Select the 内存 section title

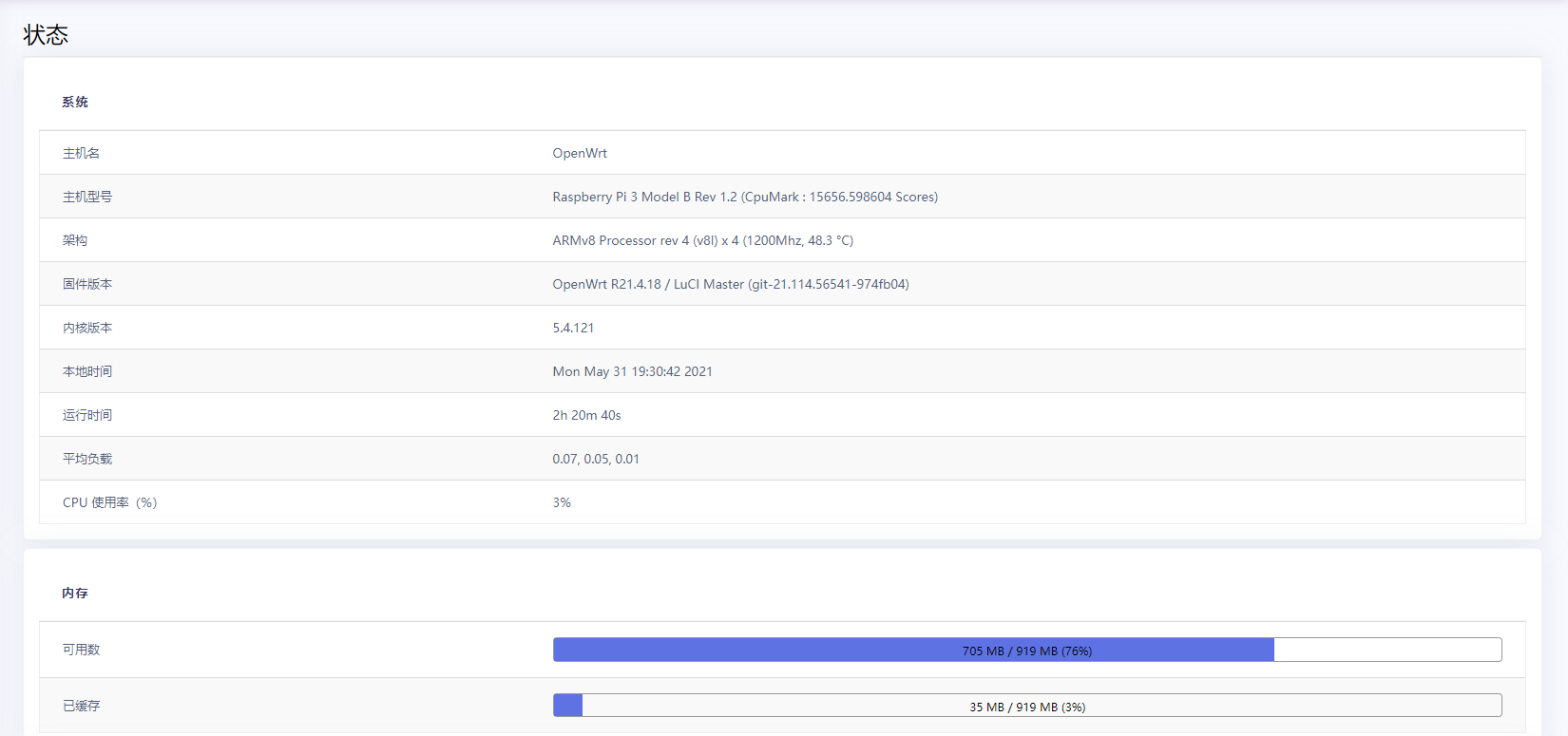point(75,593)
